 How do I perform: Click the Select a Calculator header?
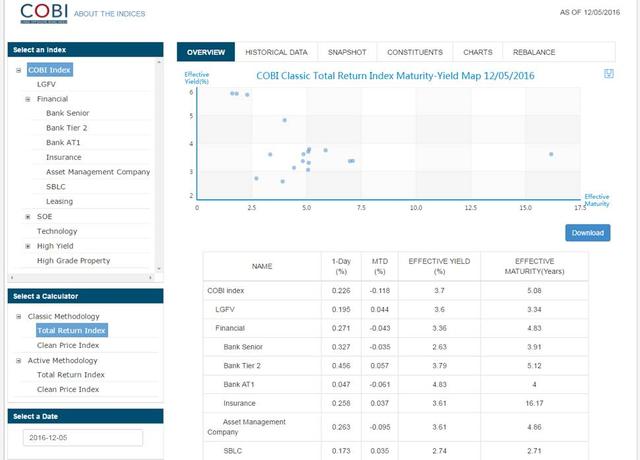[x=85, y=296]
